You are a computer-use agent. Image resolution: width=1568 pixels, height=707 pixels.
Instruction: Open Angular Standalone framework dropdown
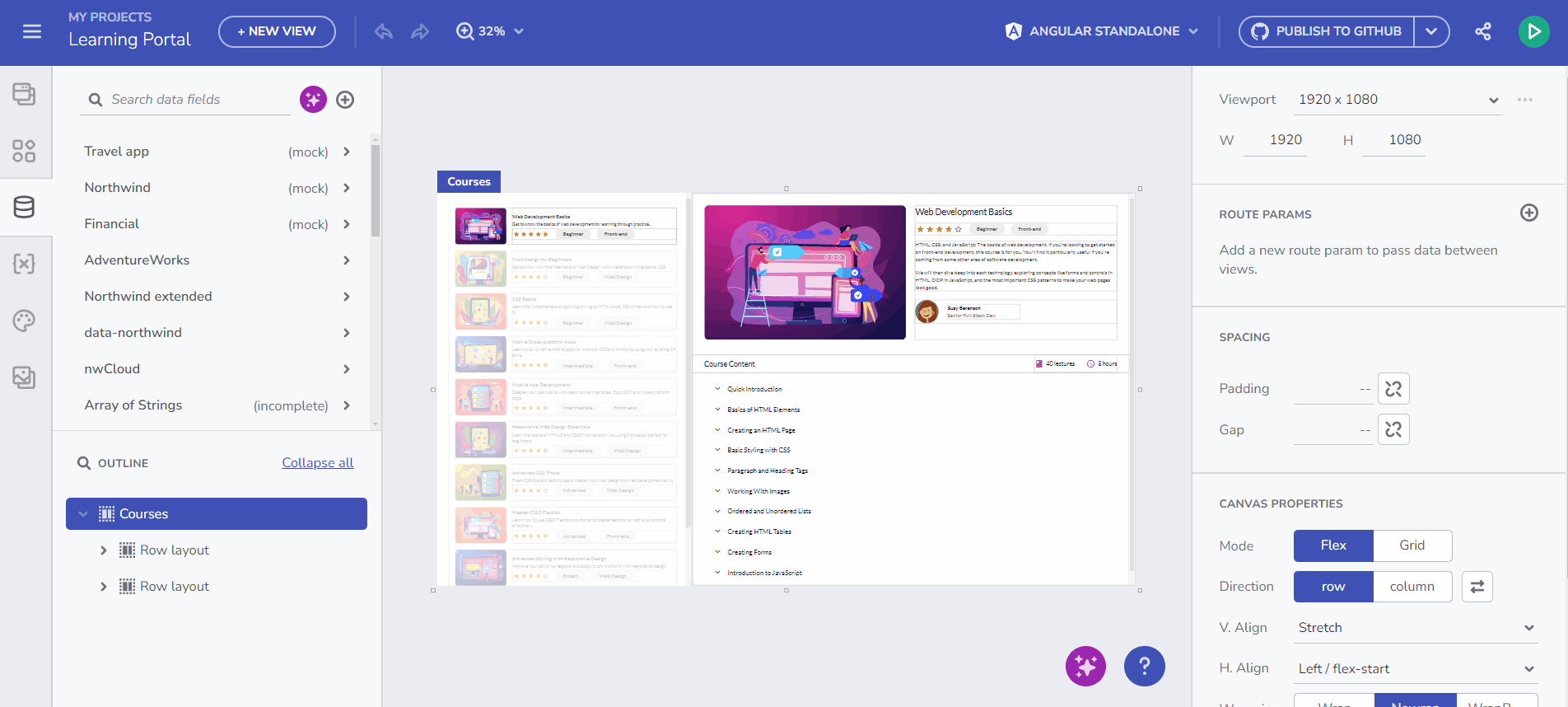coord(1102,31)
